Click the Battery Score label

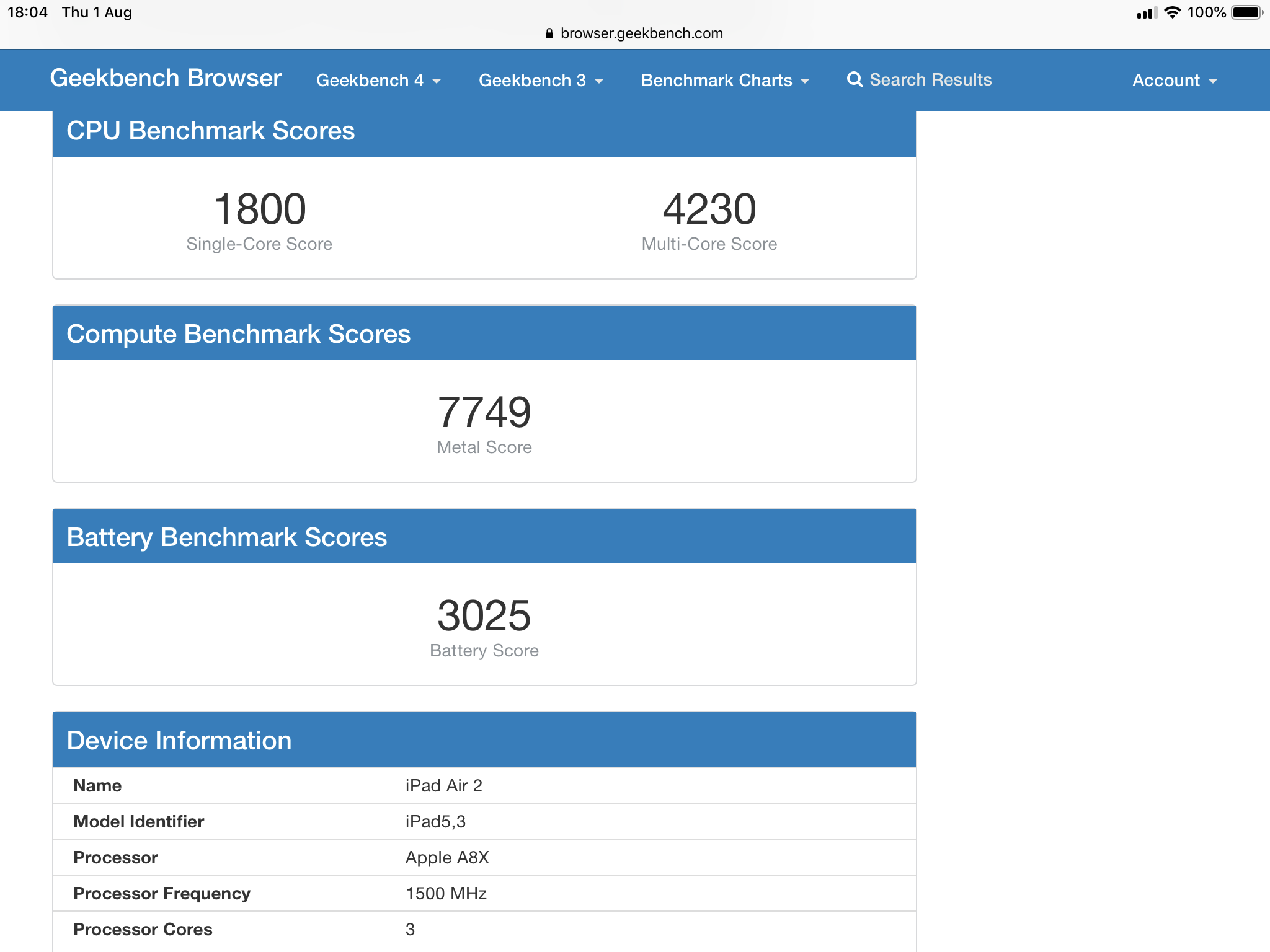(x=484, y=651)
